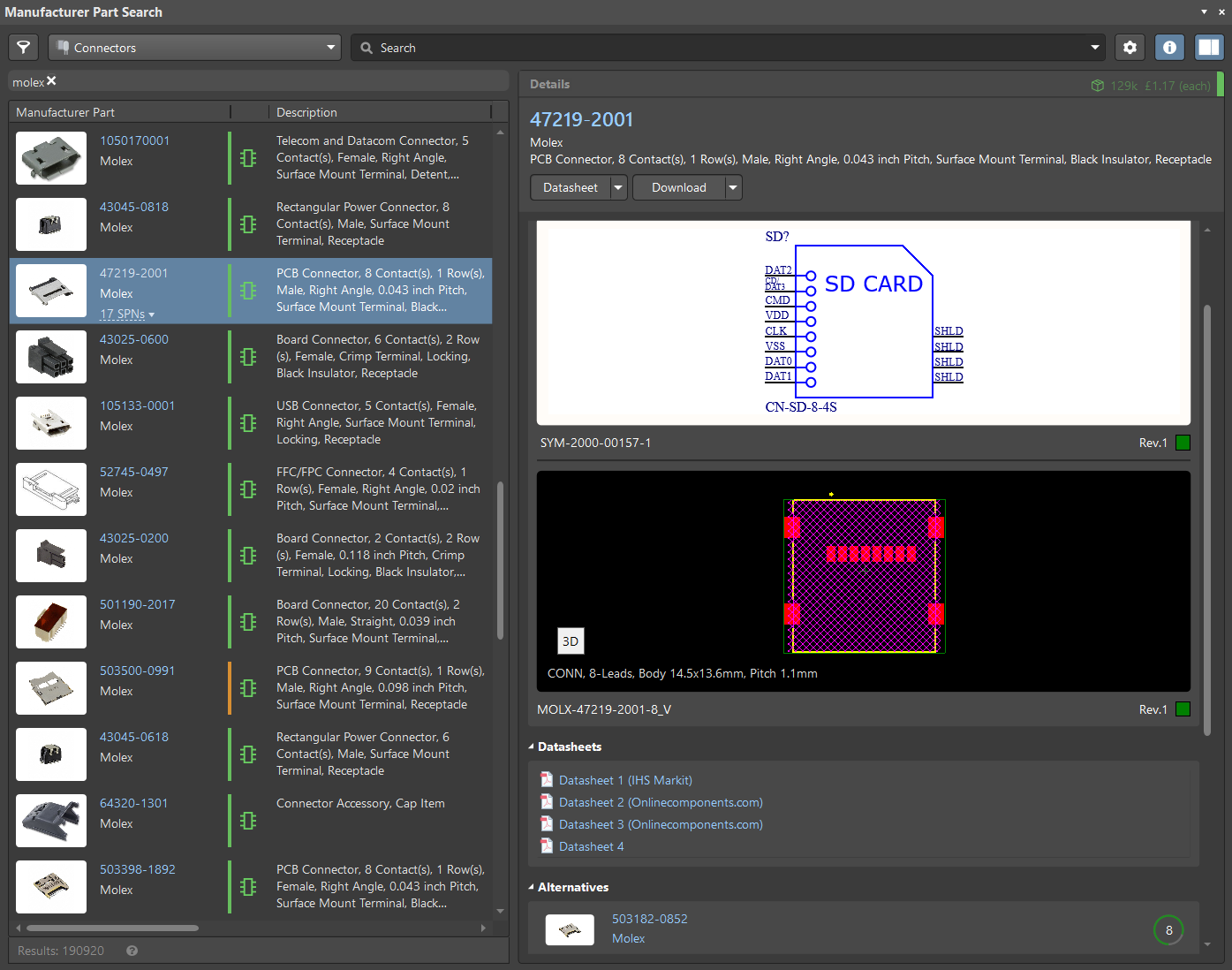
Task: Click component model icon for 64320-1301
Action: pyautogui.click(x=248, y=821)
